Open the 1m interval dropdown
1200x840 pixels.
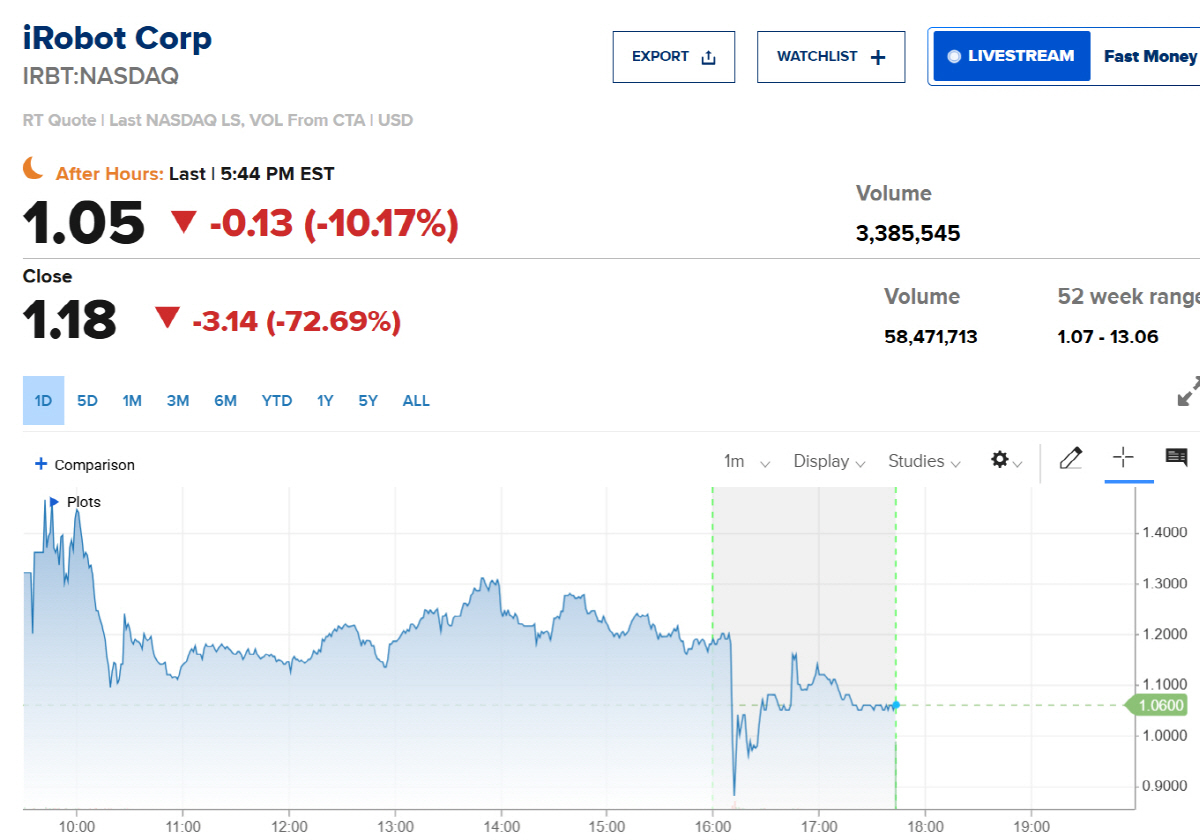tap(747, 461)
